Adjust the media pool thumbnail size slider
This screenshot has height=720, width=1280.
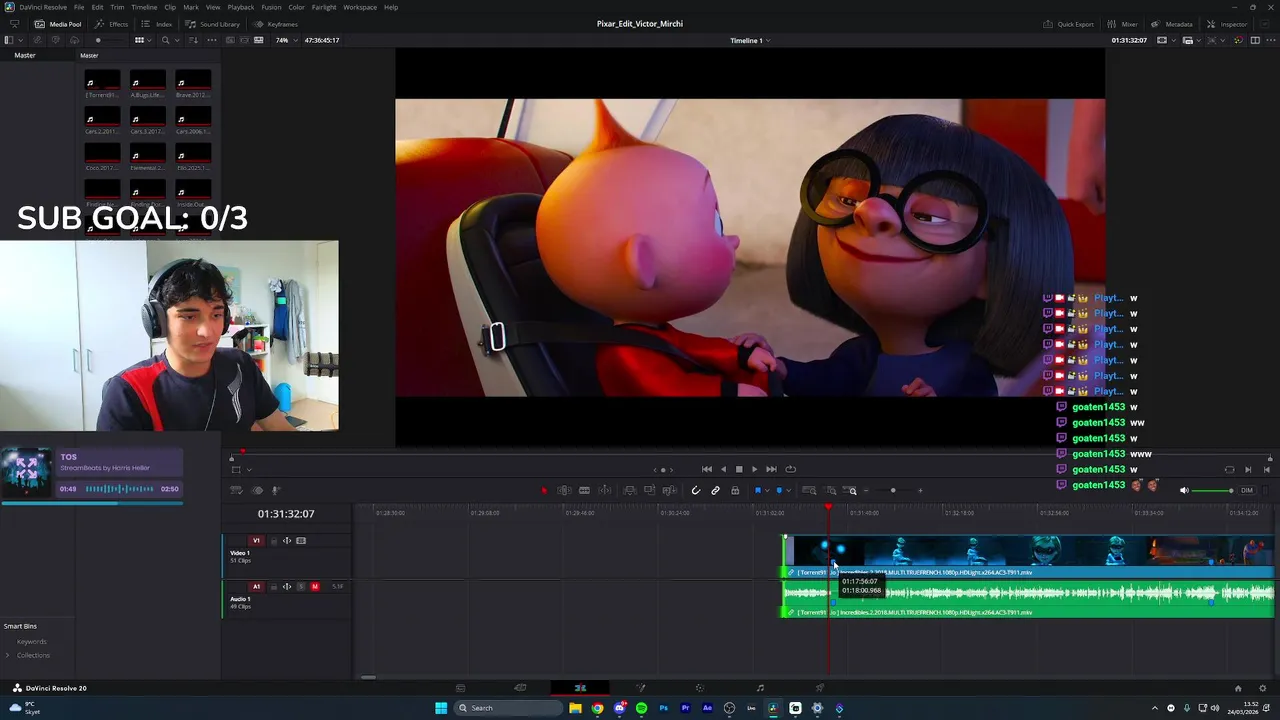point(97,40)
